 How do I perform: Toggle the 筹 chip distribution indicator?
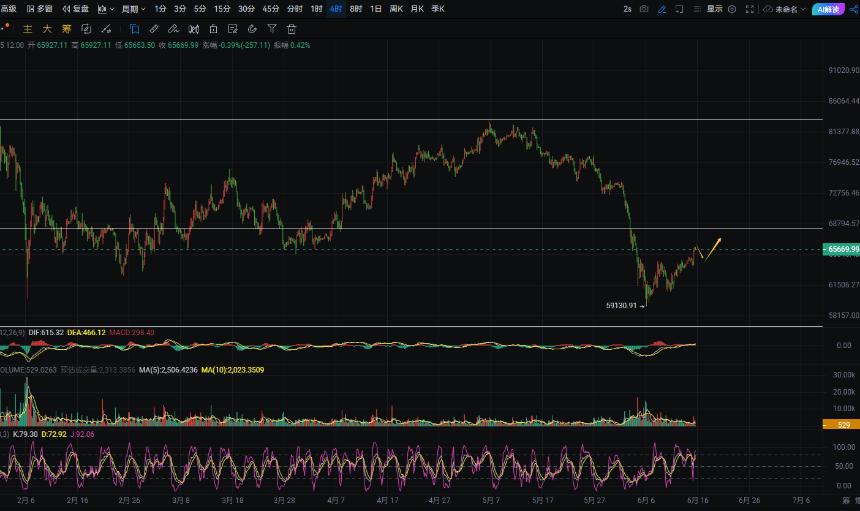[x=66, y=29]
